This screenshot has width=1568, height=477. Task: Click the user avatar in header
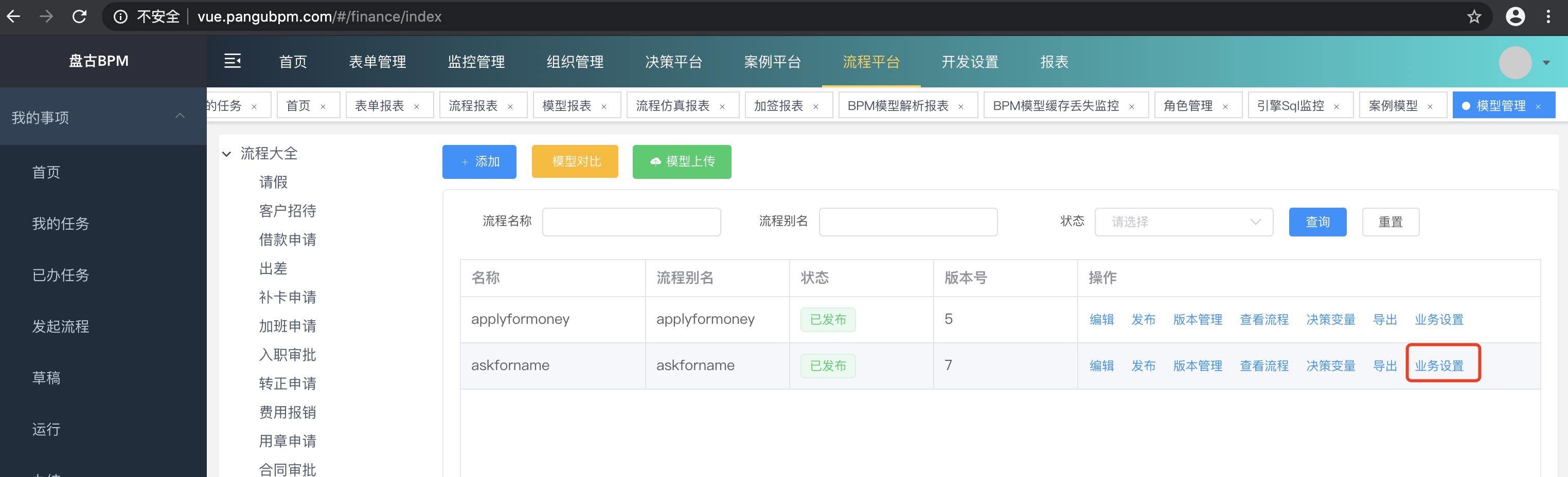[1515, 62]
